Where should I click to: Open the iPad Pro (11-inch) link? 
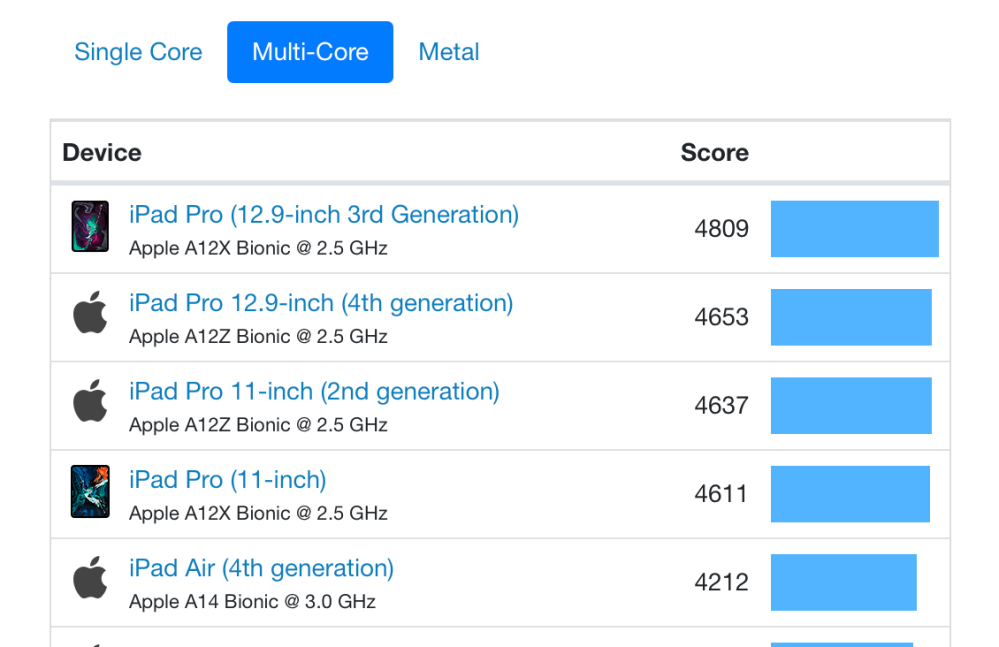tap(227, 480)
